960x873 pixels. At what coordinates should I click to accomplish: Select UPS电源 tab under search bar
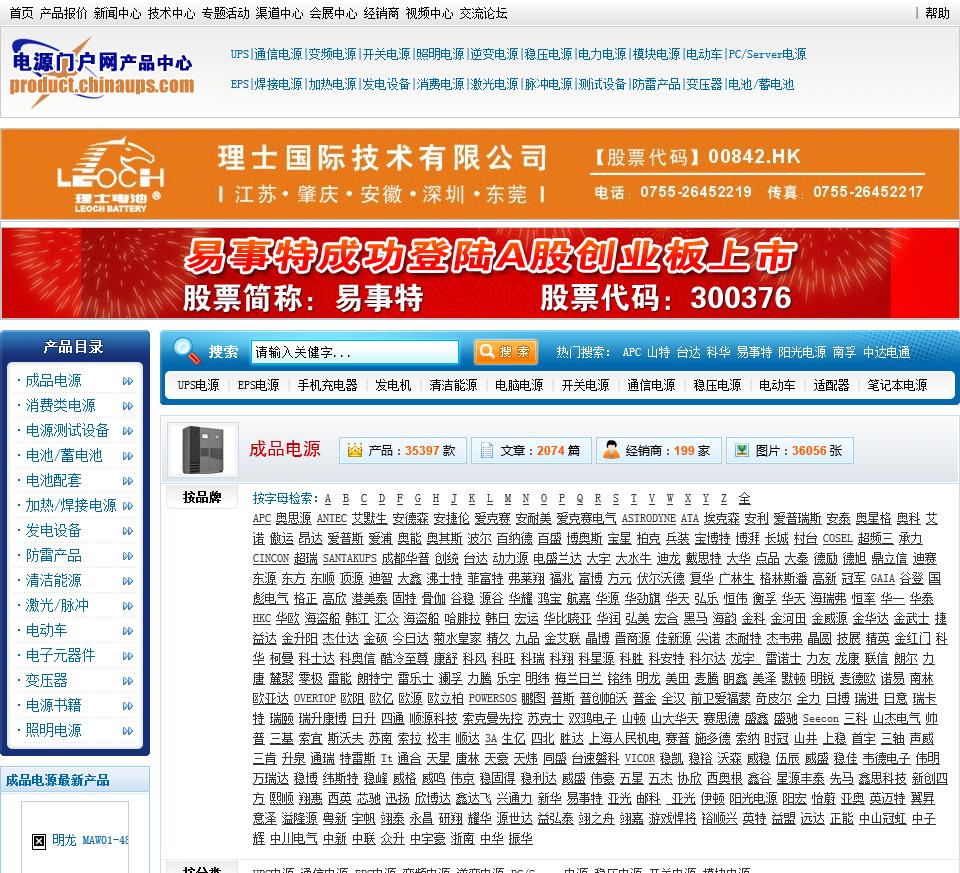[x=198, y=385]
